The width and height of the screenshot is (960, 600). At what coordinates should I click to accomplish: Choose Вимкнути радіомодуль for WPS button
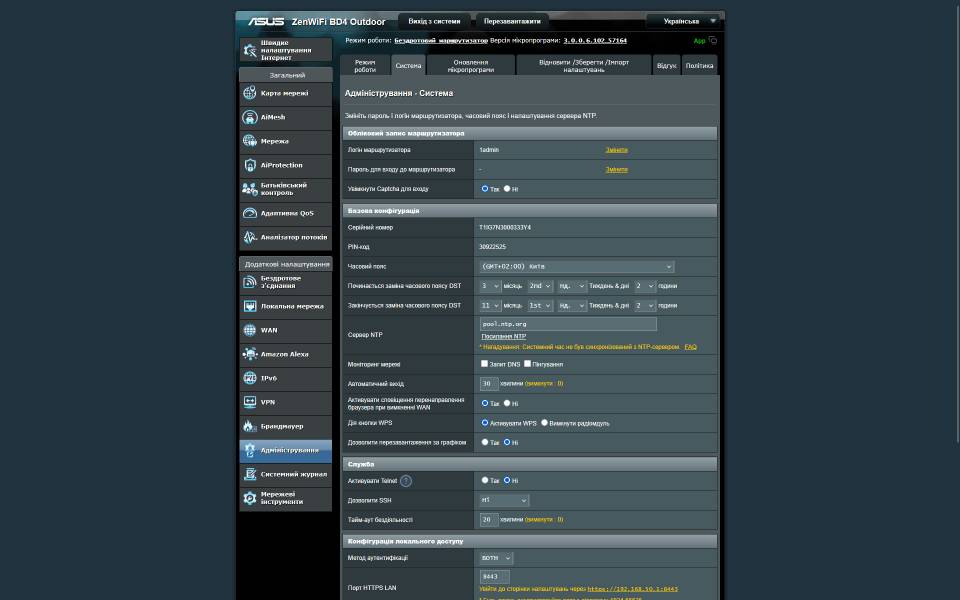point(545,423)
